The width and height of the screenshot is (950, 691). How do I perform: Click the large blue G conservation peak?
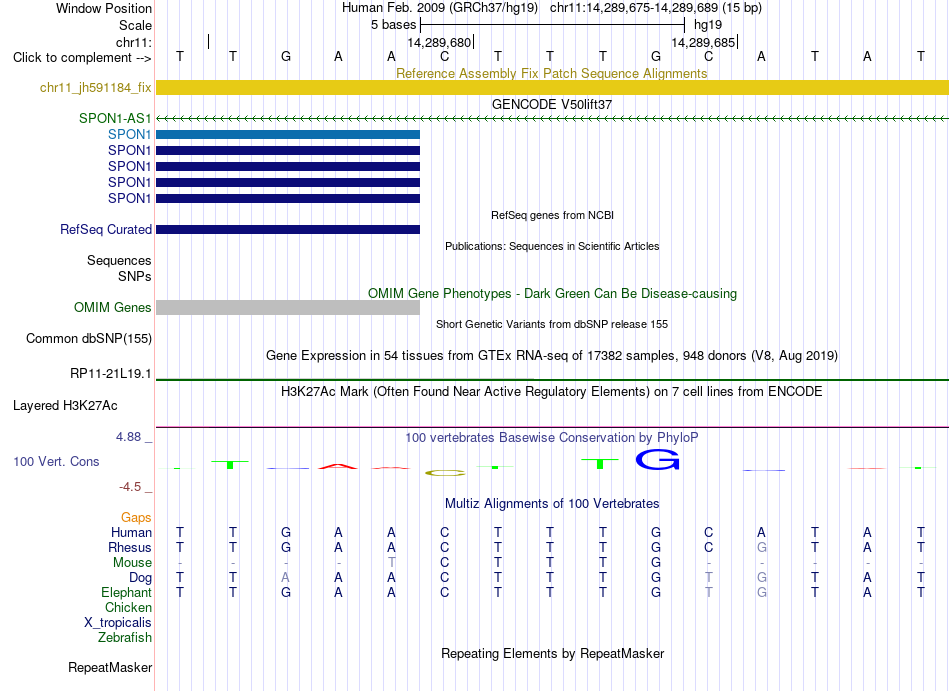point(657,460)
